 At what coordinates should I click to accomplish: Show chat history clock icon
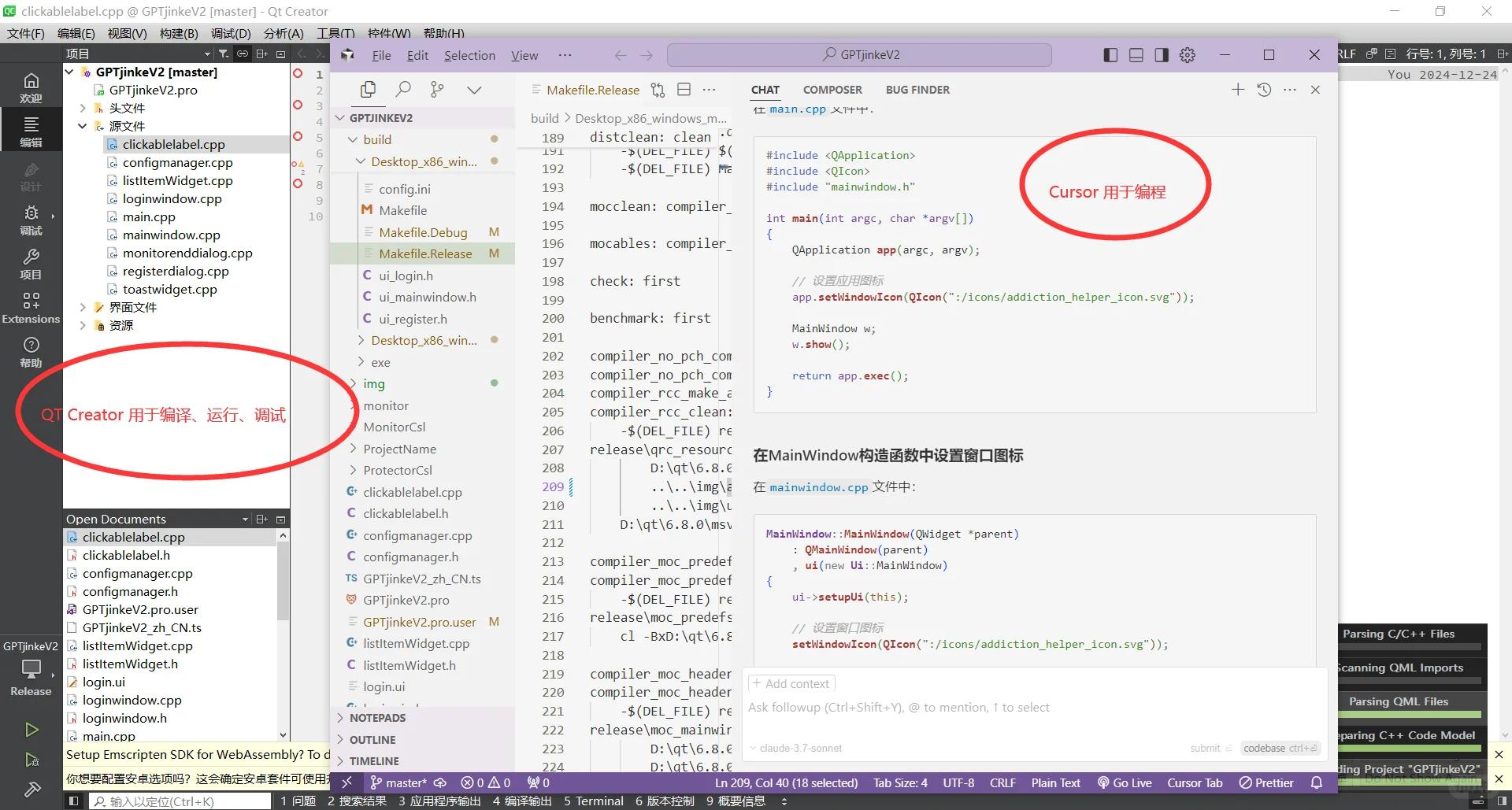pos(1264,90)
